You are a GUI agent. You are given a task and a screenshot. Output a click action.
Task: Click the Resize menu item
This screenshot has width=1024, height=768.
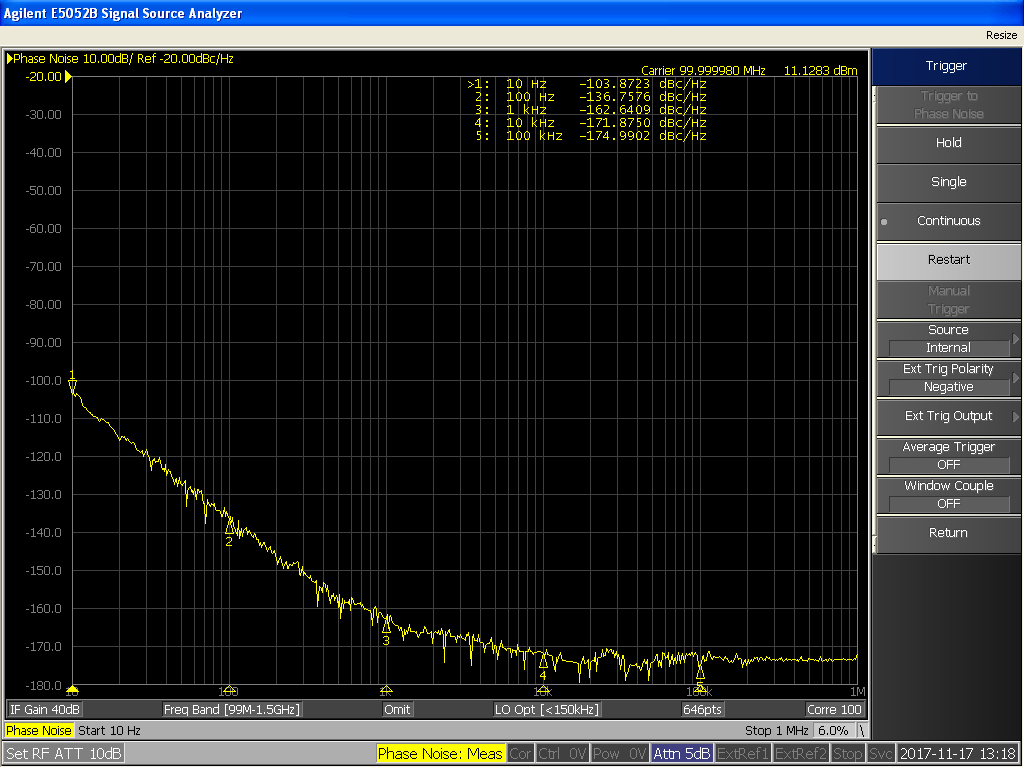tap(1000, 35)
